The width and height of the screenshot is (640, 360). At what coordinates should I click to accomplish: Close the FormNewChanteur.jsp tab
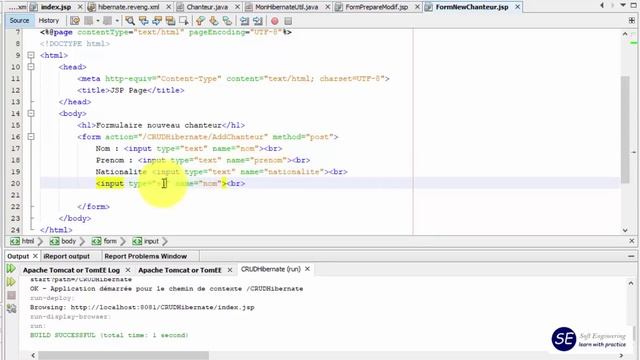(x=517, y=7)
